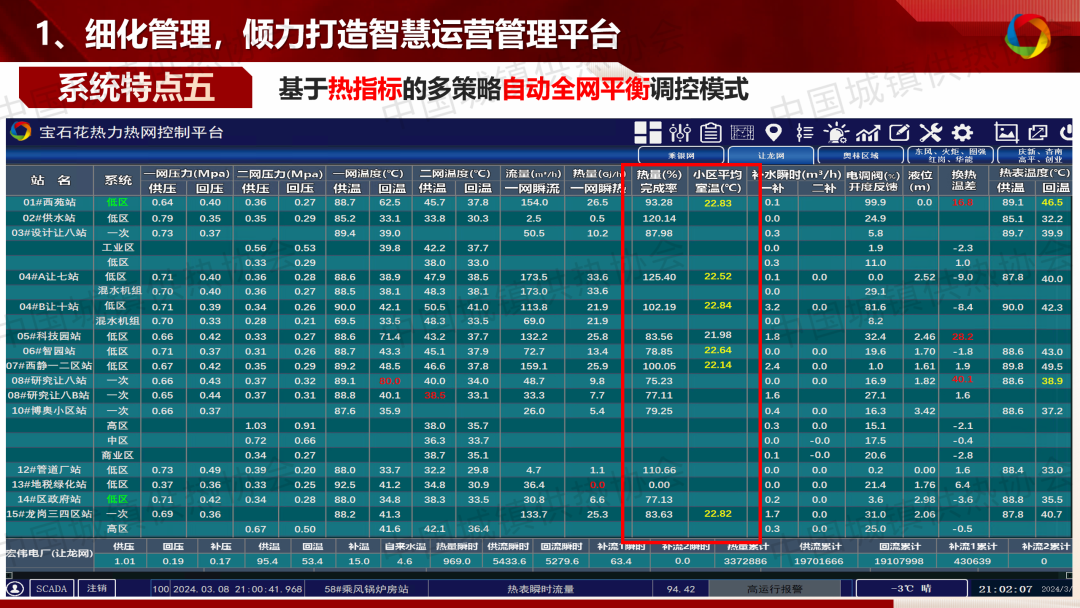The height and width of the screenshot is (608, 1080).
Task: Click the sliders adjustment icon in toolbar
Action: tap(680, 132)
